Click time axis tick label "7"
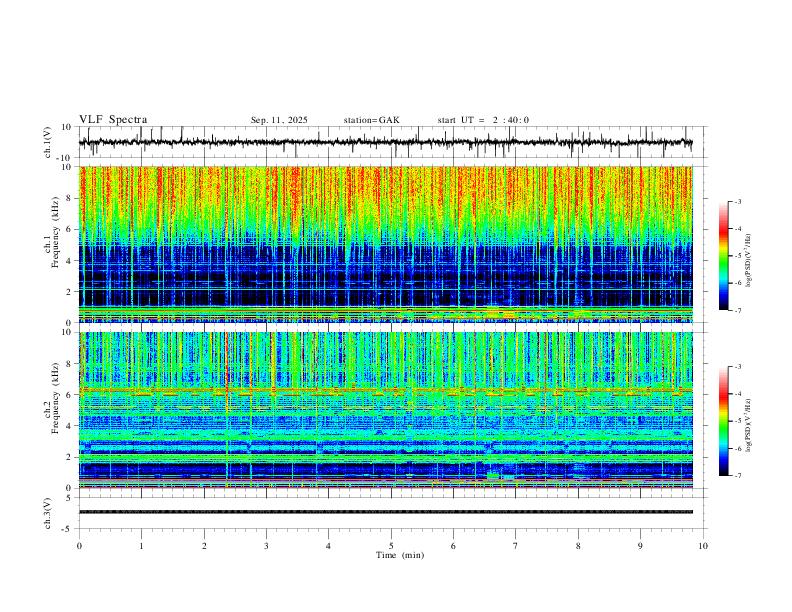 coord(516,546)
